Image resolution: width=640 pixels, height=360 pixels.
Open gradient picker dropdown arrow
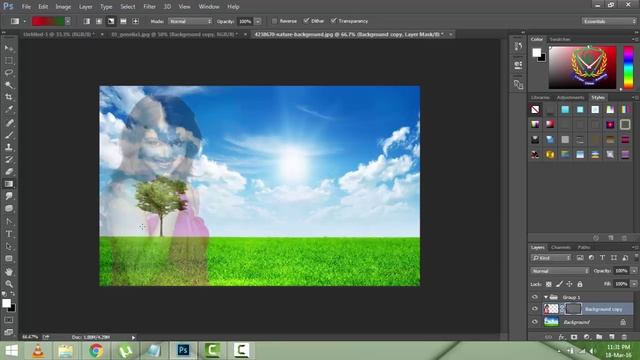click(68, 21)
